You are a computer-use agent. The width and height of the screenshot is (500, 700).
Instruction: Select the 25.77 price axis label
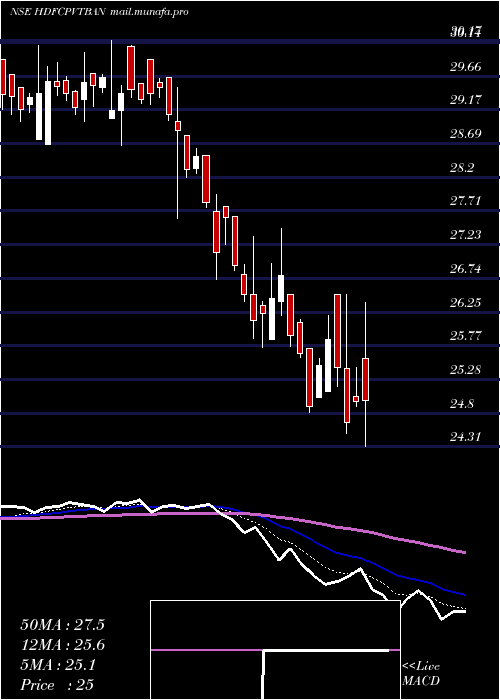click(466, 336)
